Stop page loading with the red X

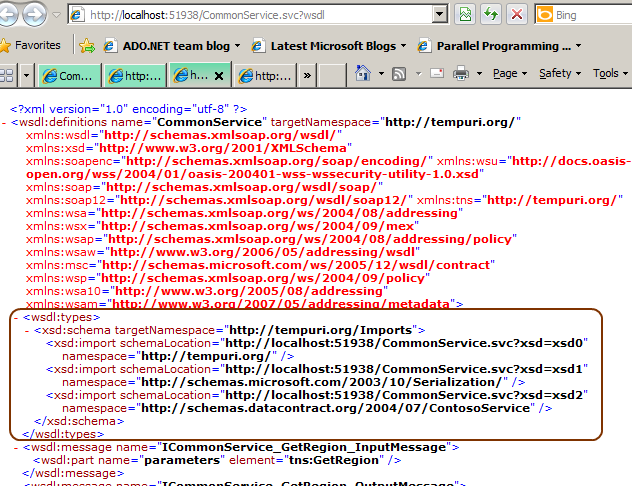[x=516, y=15]
